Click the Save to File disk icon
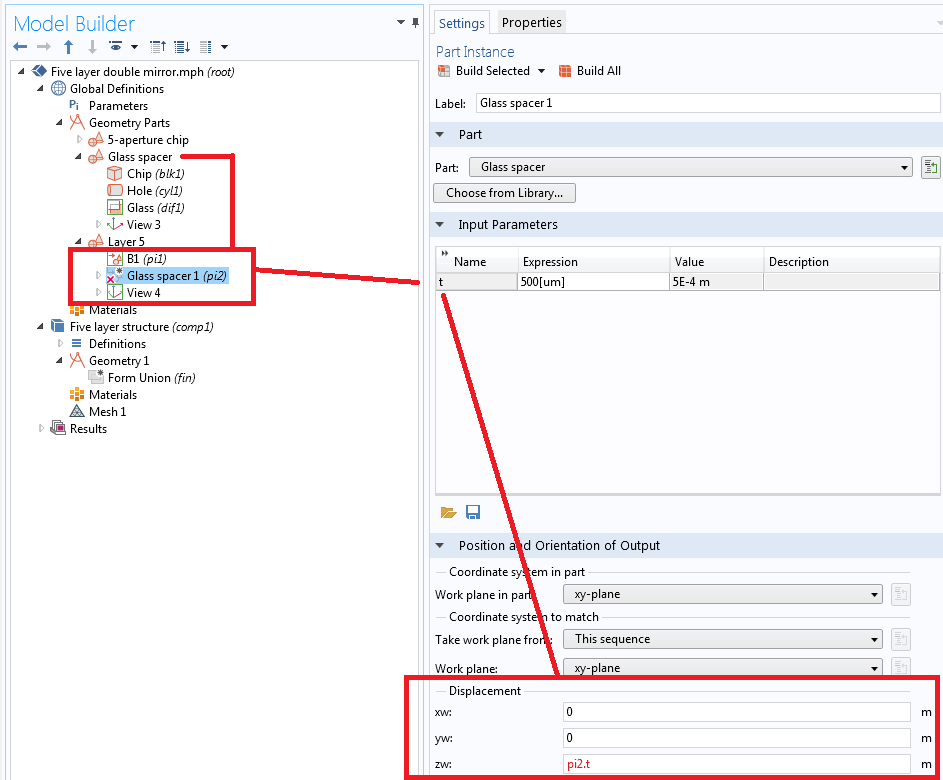 point(473,513)
